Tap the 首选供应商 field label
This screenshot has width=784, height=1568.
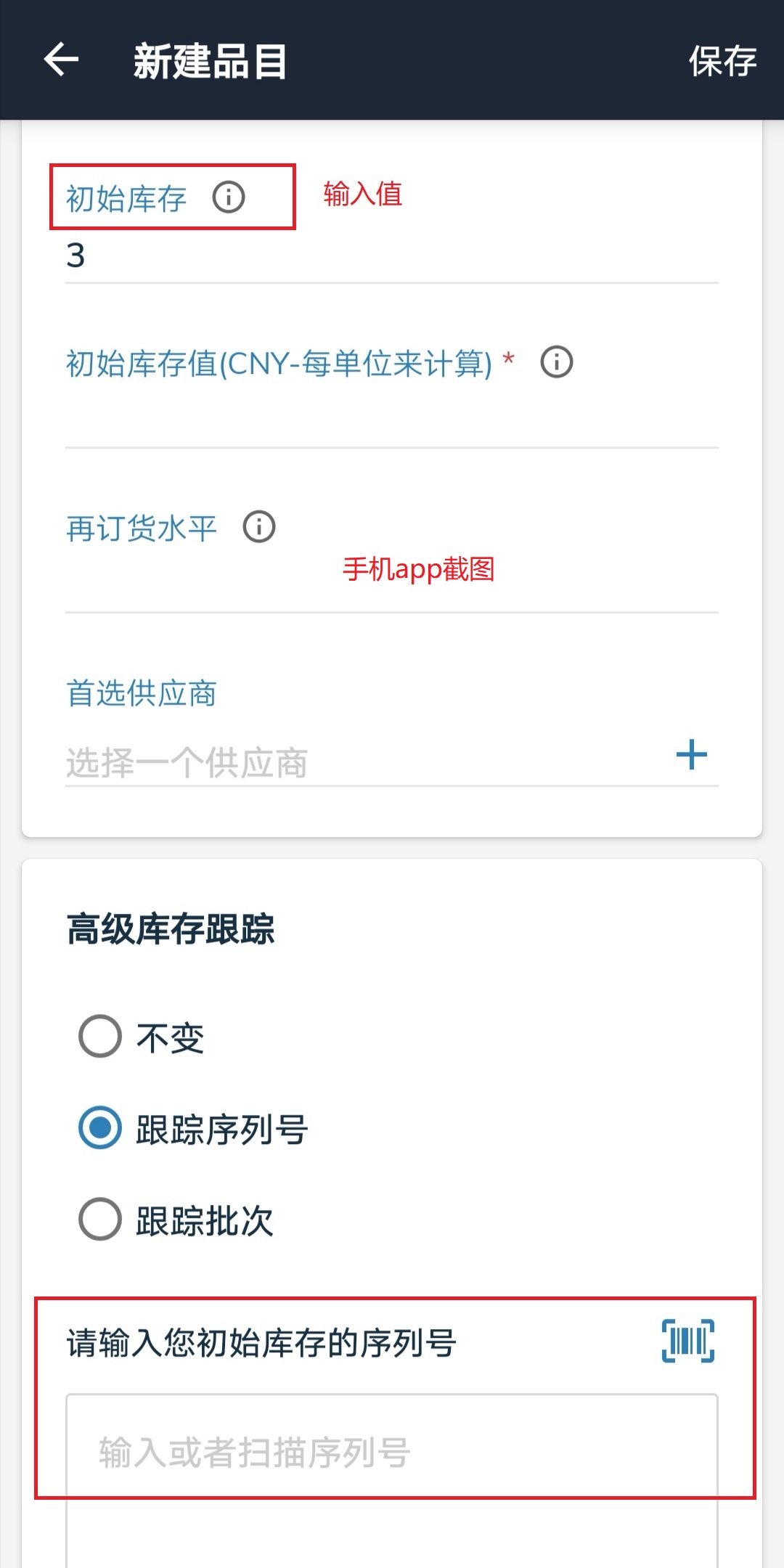coord(142,693)
